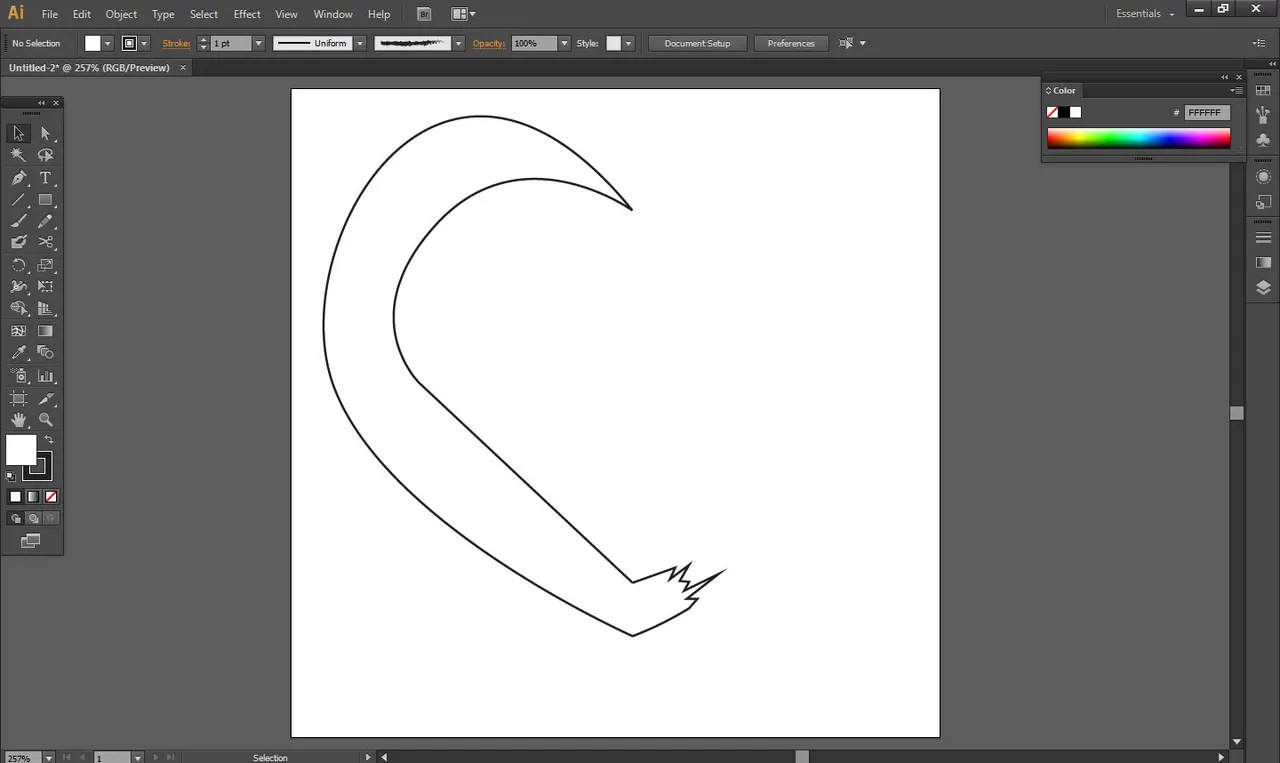Open the Brushes panel icon in dock
Viewport: 1280px width, 763px height.
(1263, 116)
